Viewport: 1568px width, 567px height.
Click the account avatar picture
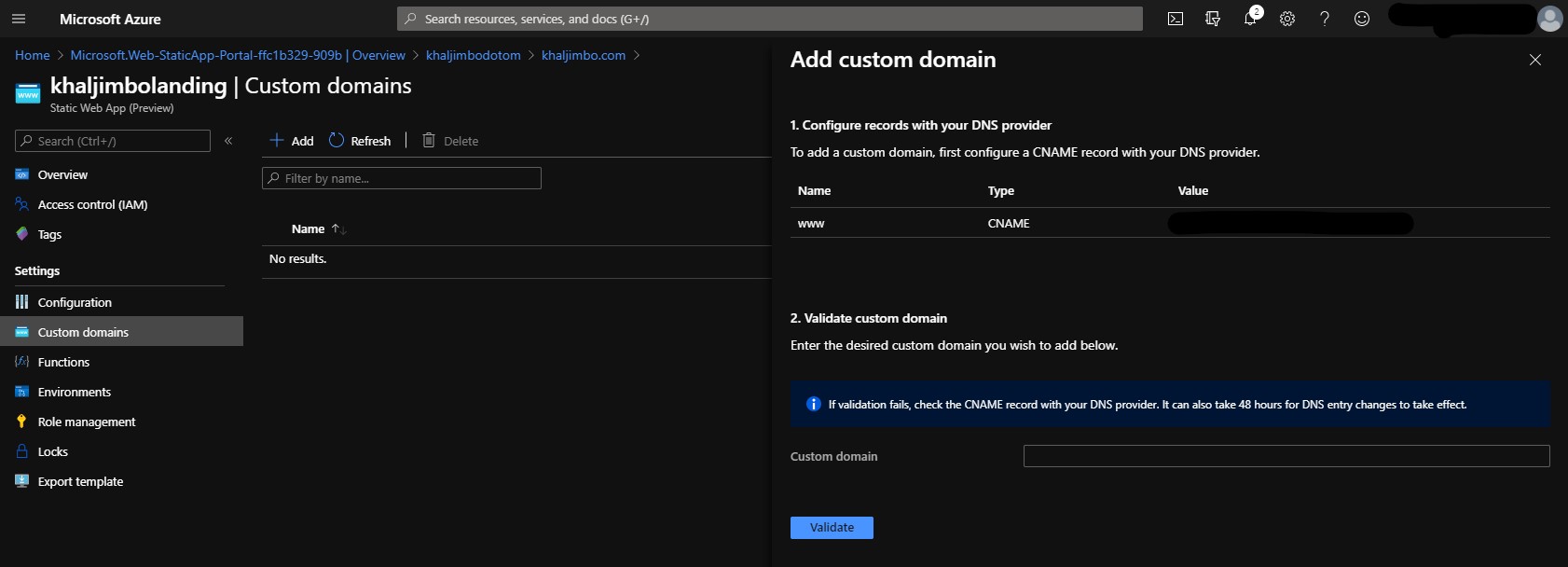[1550, 19]
